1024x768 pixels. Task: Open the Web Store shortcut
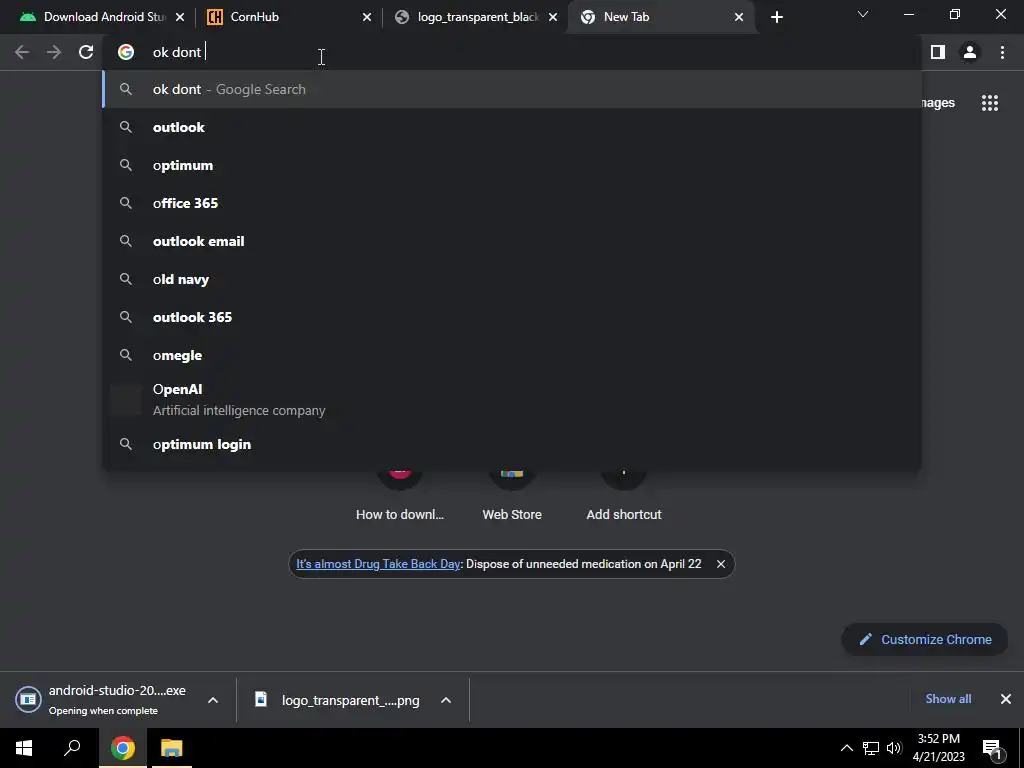point(512,496)
